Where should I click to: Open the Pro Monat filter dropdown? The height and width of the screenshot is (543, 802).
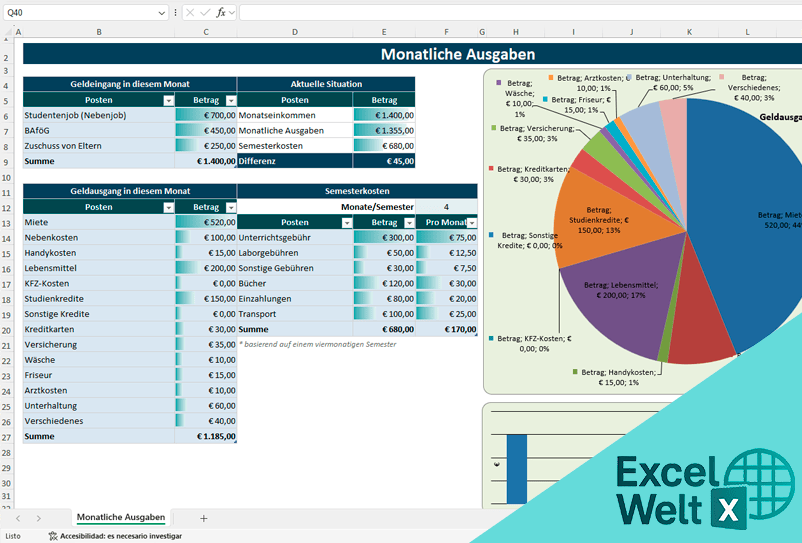pos(472,223)
